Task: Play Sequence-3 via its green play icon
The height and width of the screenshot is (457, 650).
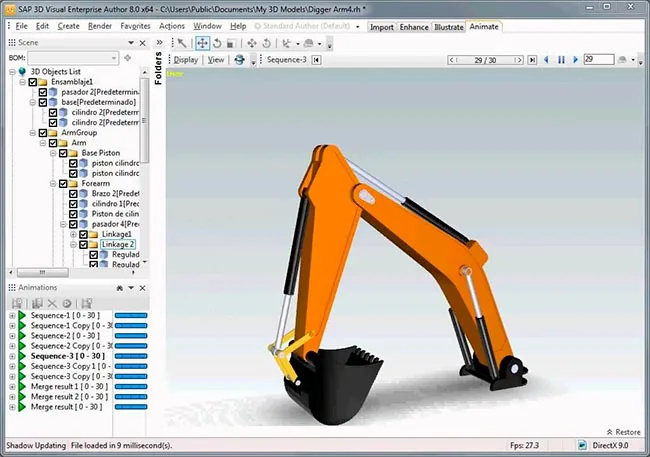Action: (x=22, y=356)
